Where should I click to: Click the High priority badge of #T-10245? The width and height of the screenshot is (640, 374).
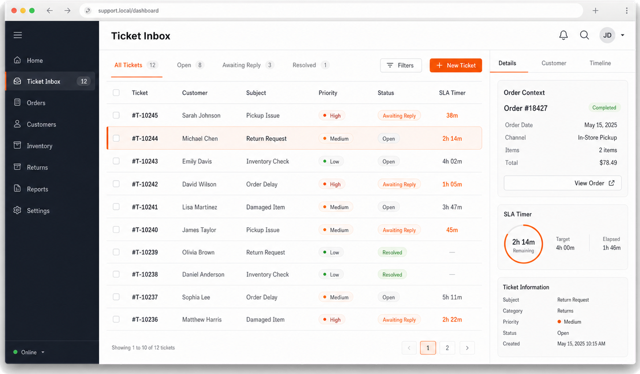click(332, 116)
